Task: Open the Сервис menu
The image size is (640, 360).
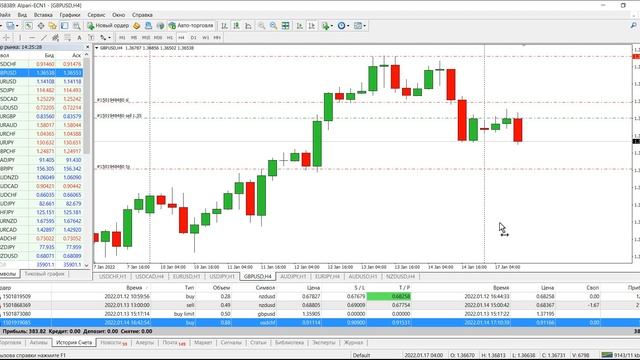Action: (x=96, y=15)
